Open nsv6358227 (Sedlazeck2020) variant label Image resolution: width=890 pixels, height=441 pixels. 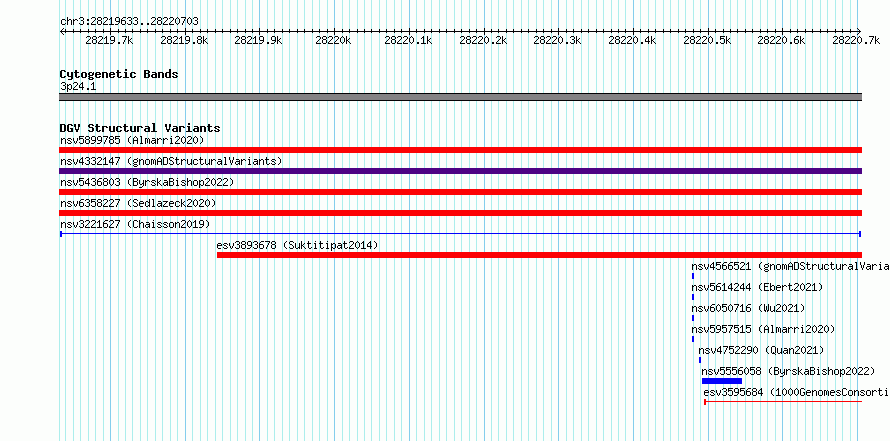coord(138,203)
